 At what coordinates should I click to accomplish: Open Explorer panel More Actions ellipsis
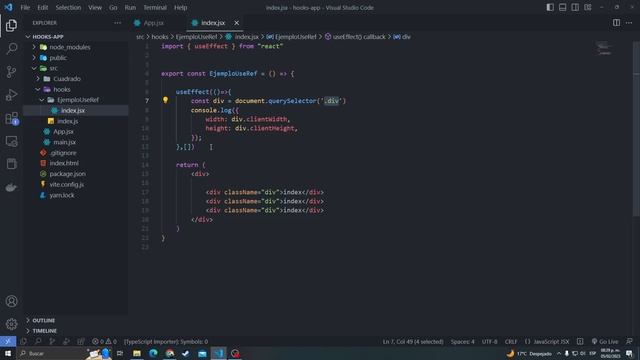point(118,23)
